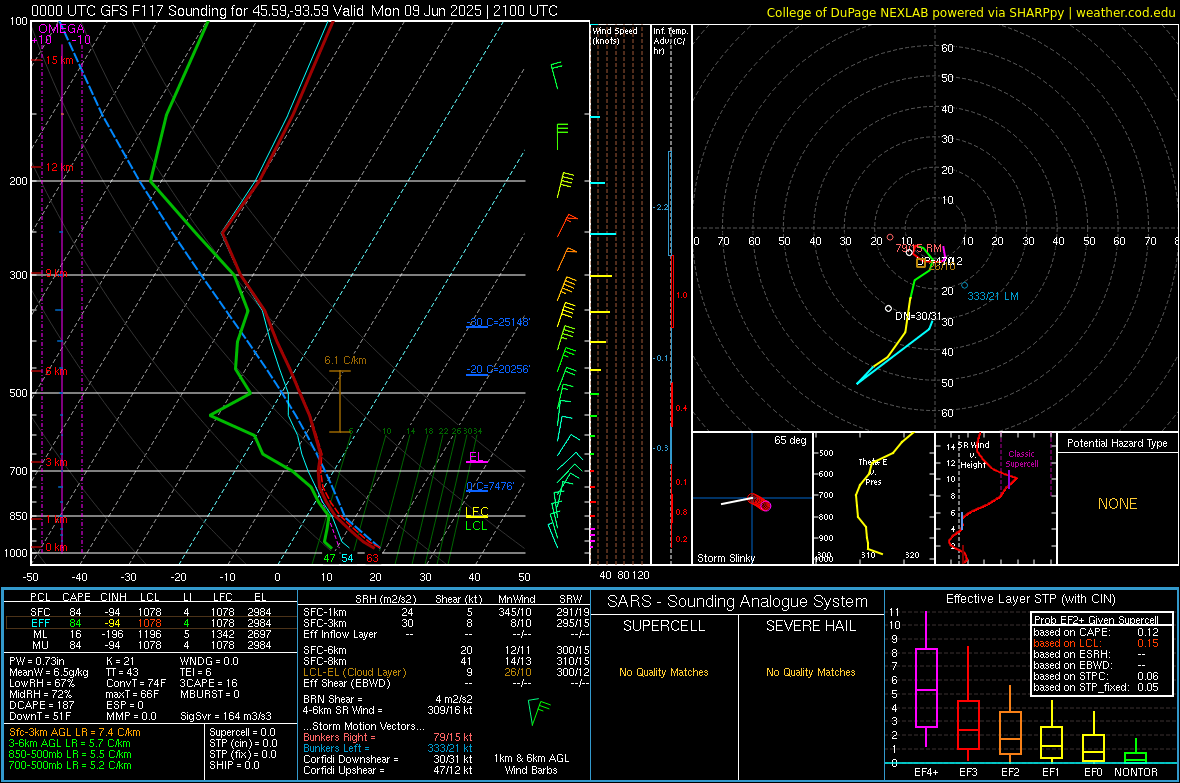1180x783 pixels.
Task: Click No Quality Matches under SUPERCELL
Action: (x=664, y=672)
